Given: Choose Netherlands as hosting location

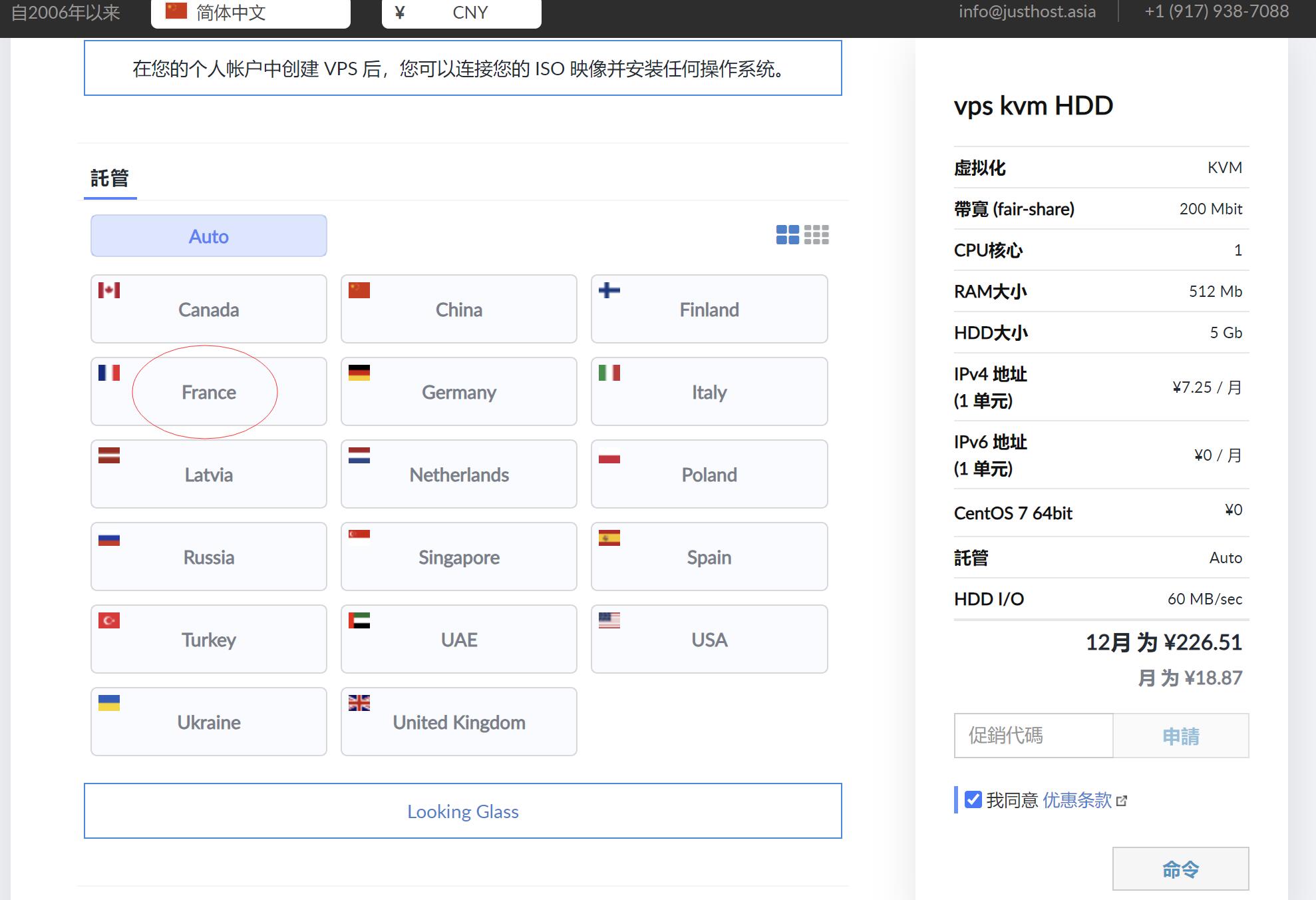Looking at the screenshot, I should coord(459,474).
